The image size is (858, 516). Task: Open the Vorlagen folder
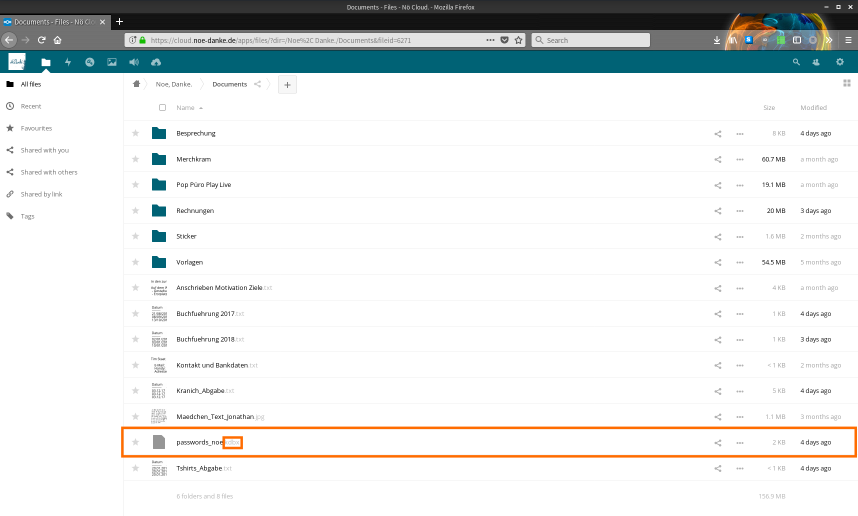[190, 262]
